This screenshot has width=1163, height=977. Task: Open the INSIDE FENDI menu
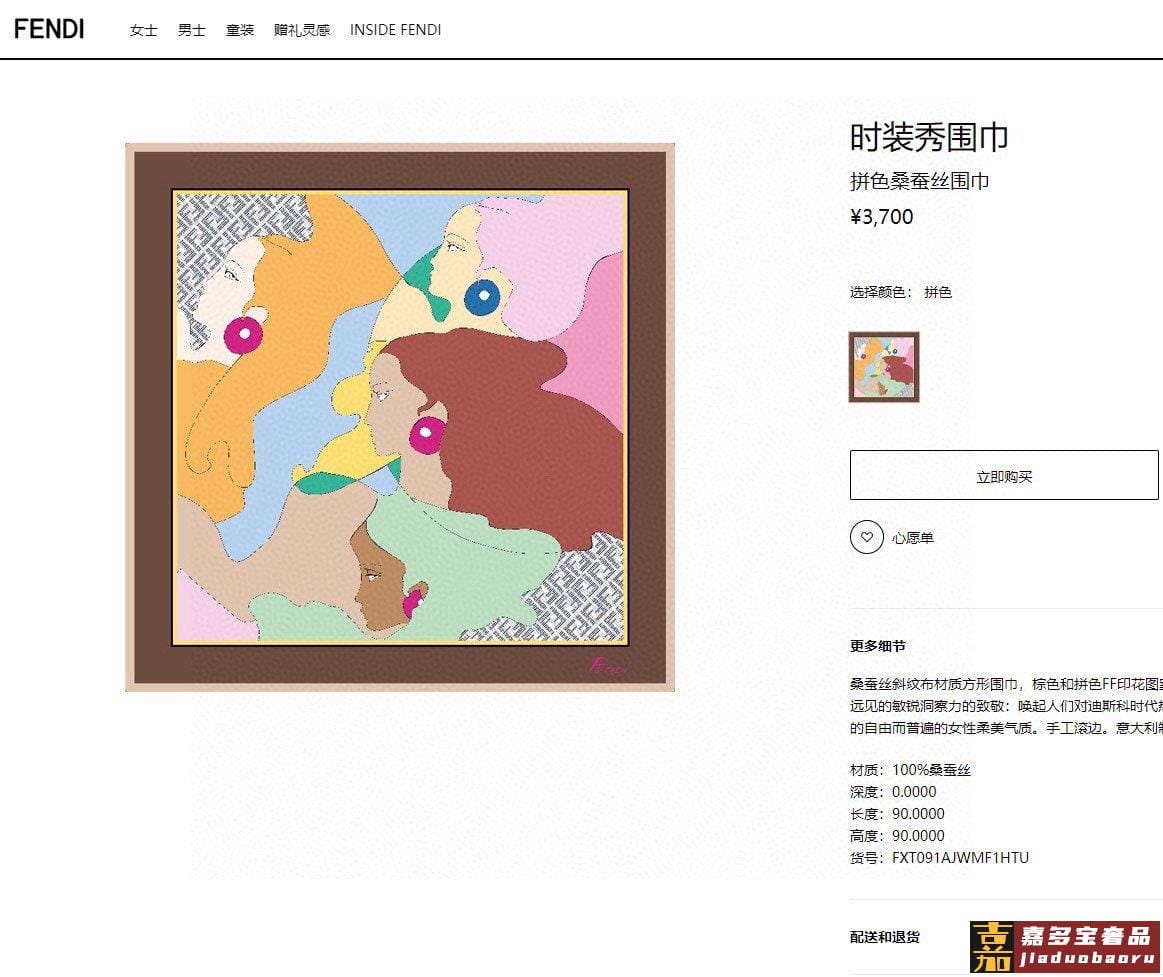(x=395, y=30)
